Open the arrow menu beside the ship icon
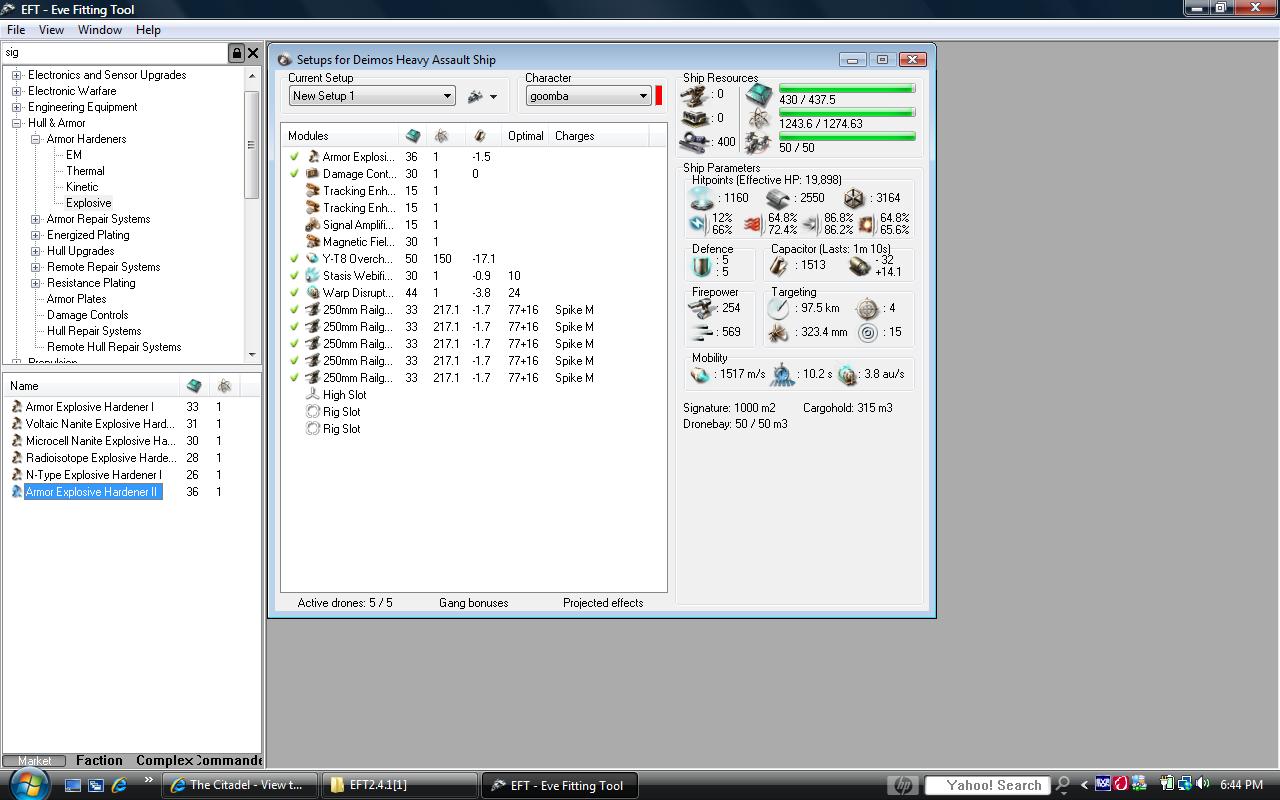 tap(493, 97)
